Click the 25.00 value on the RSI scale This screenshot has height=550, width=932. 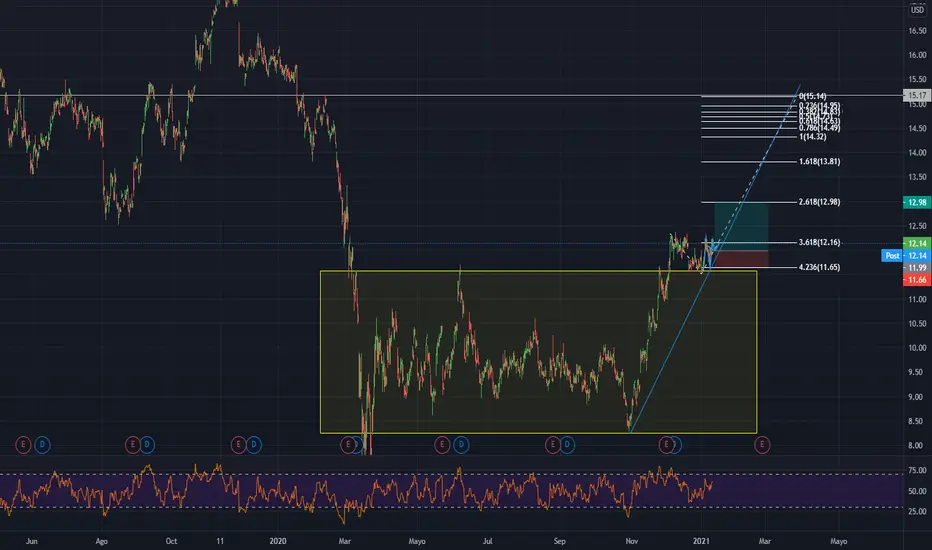917,511
